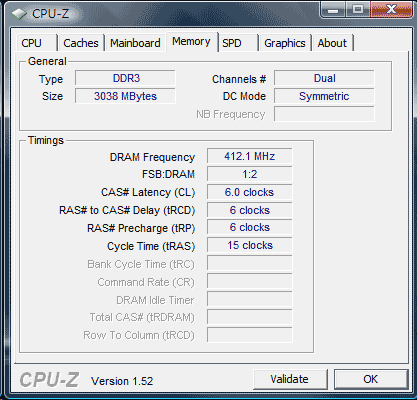Click the DC Mode field showing Symmetric
The width and height of the screenshot is (417, 400).
click(324, 96)
